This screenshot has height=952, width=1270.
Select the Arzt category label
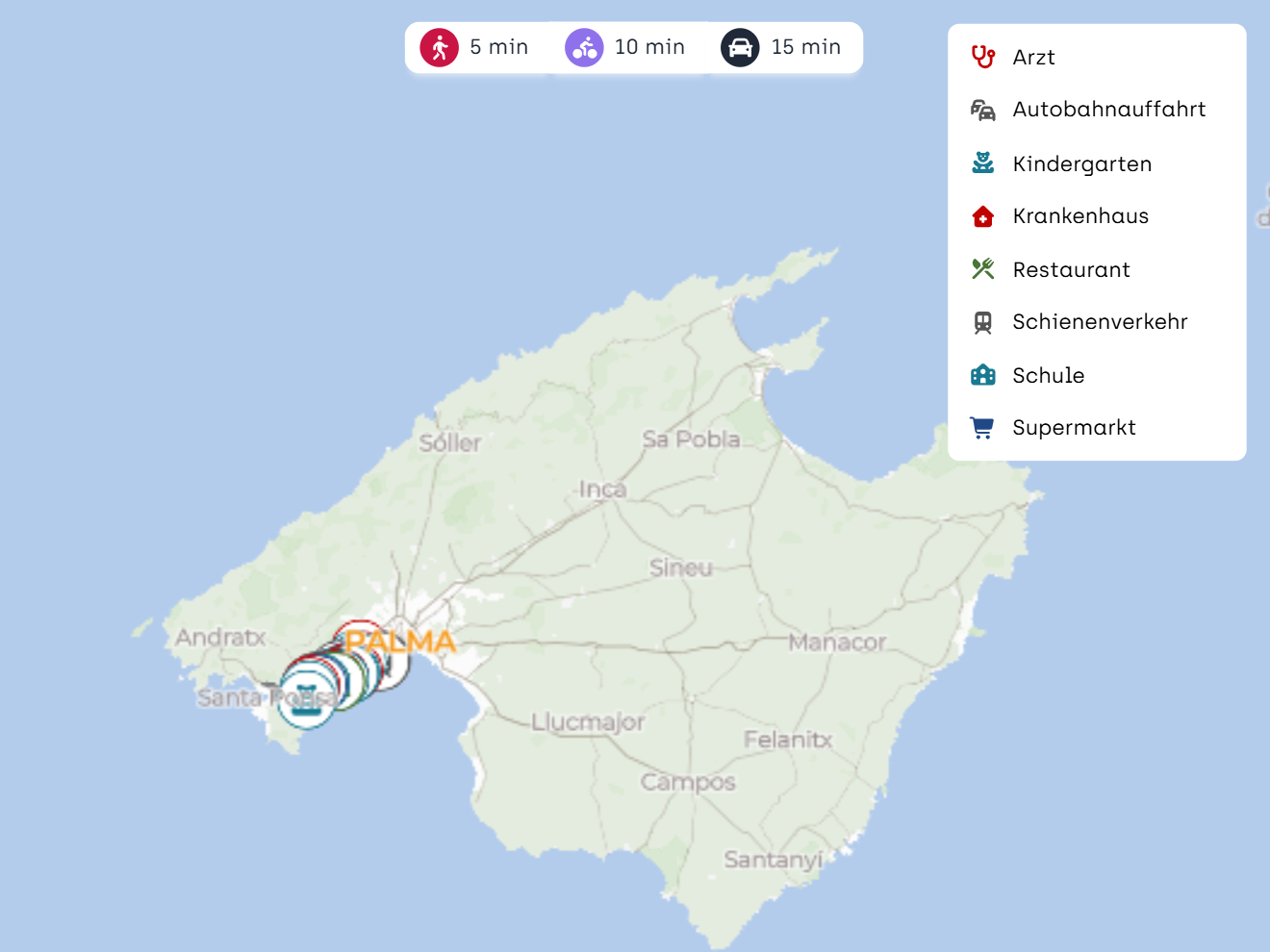[x=1033, y=58]
